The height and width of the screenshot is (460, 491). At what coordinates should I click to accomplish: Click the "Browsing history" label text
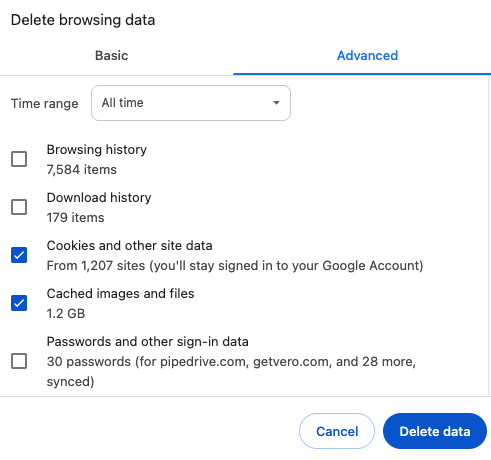pyautogui.click(x=97, y=150)
